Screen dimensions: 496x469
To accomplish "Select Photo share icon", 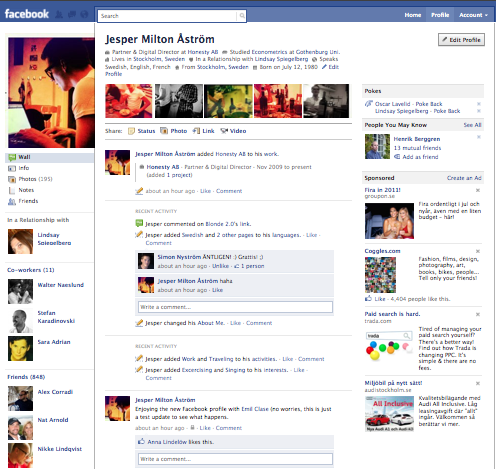I will pyautogui.click(x=164, y=131).
